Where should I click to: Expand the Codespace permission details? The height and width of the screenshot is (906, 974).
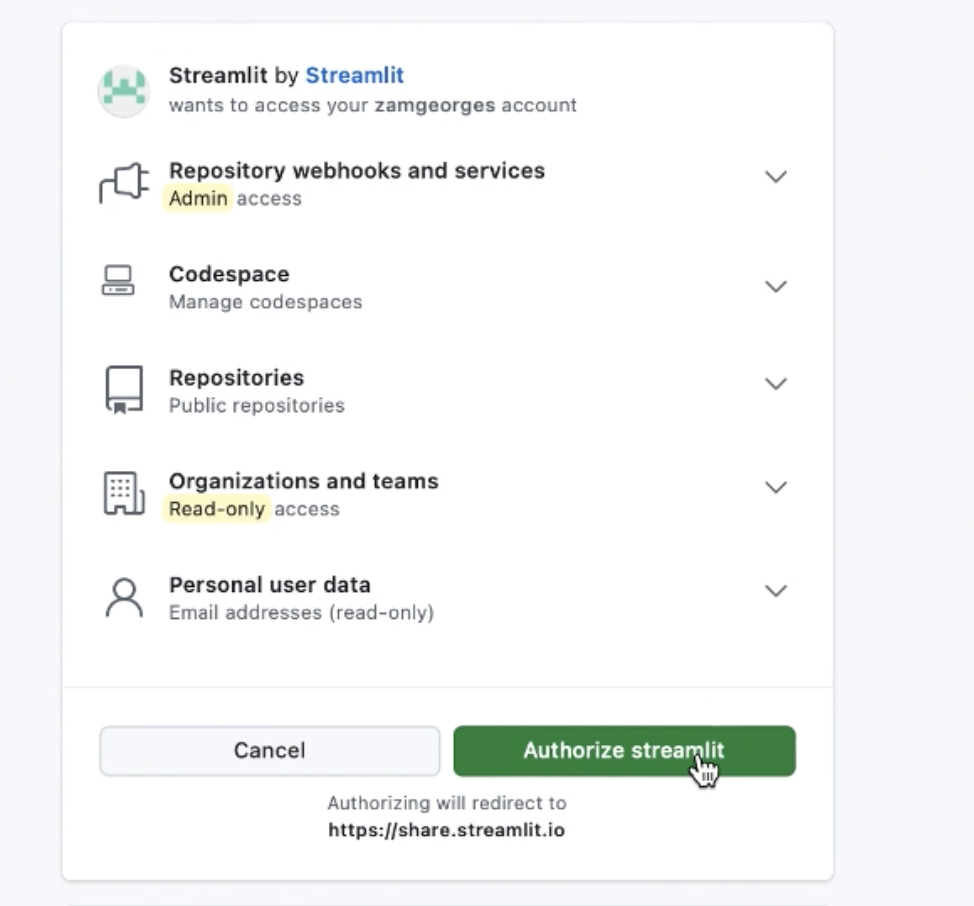[776, 286]
